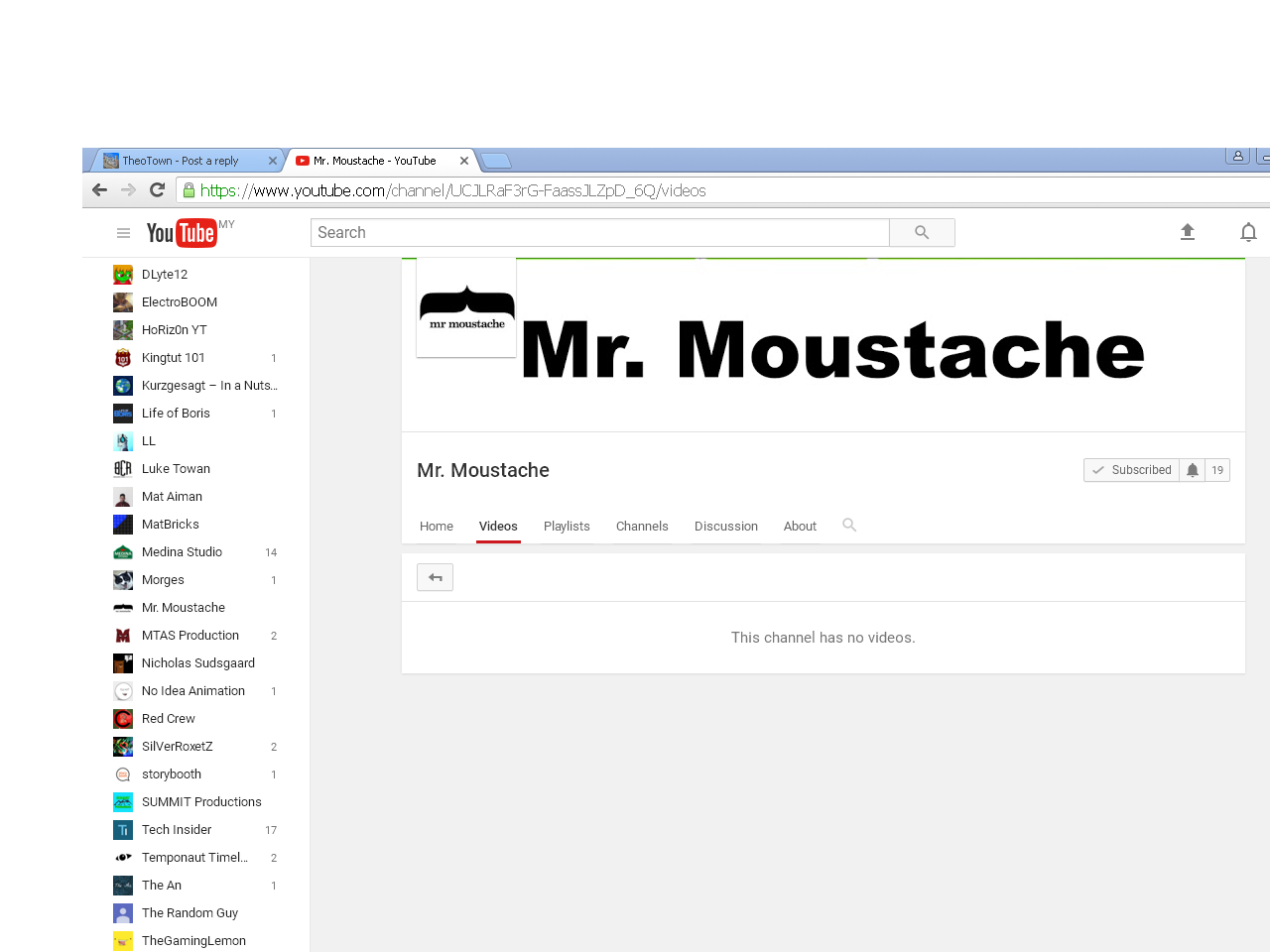
Task: Close the Mr. Moustache YouTube tab
Action: (x=464, y=161)
